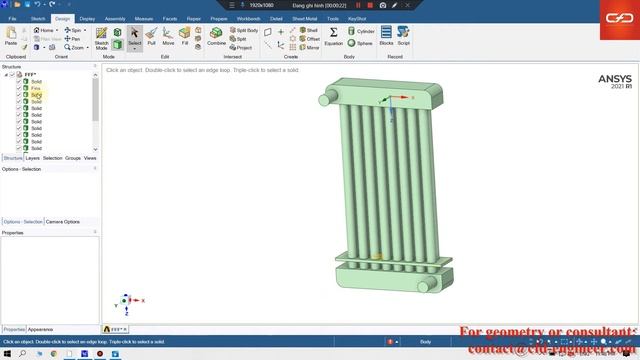This screenshot has width=640, height=360.
Task: Click the Redo icon in title bar
Action: coord(52,4)
